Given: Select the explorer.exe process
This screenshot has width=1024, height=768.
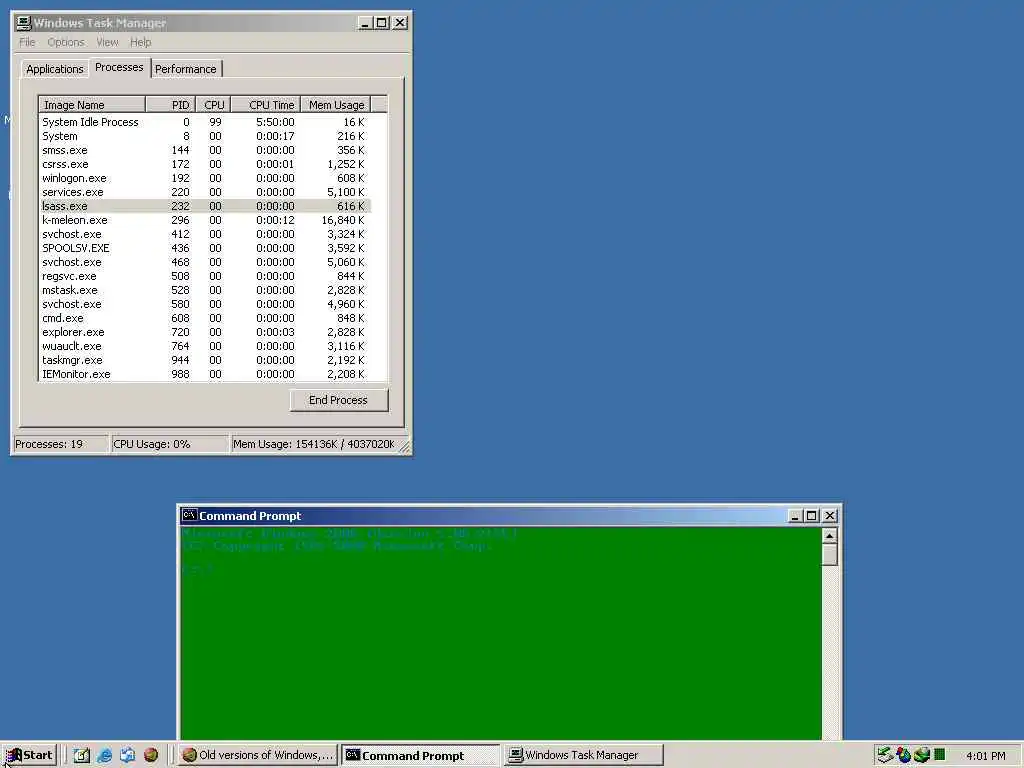Looking at the screenshot, I should [204, 332].
